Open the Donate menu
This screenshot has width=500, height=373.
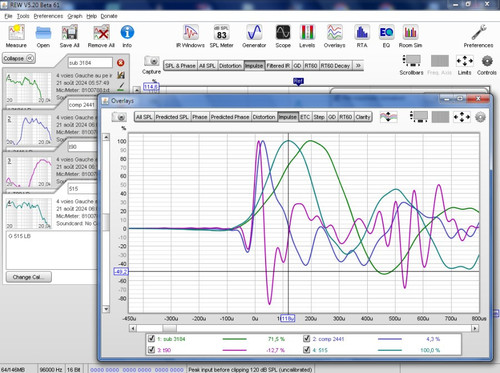(x=109, y=16)
